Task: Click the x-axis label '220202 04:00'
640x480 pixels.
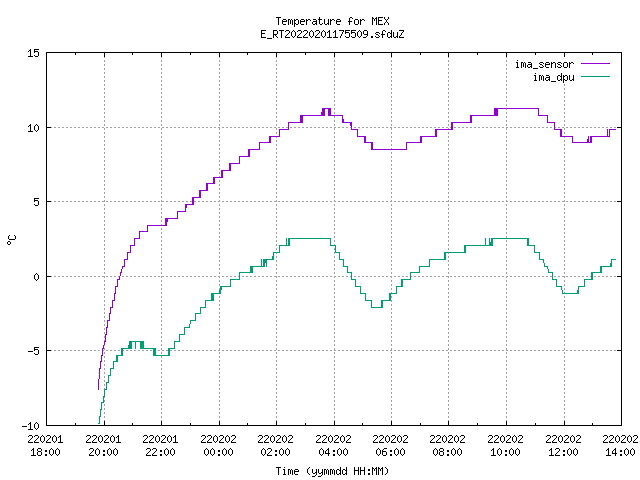Action: (333, 446)
